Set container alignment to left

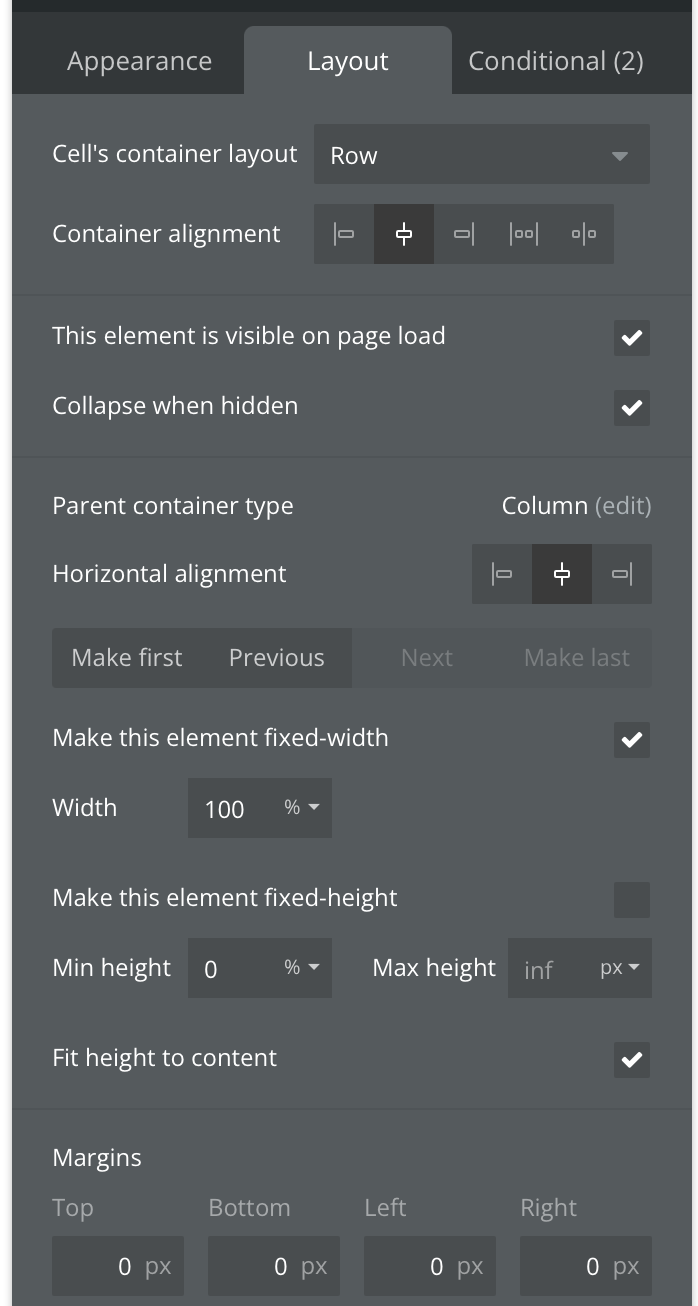(x=344, y=234)
